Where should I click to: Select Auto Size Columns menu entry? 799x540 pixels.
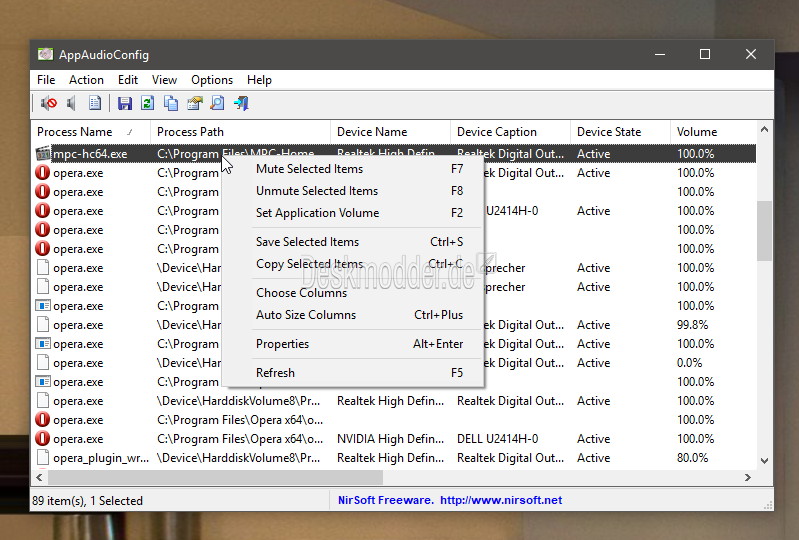click(x=353, y=314)
